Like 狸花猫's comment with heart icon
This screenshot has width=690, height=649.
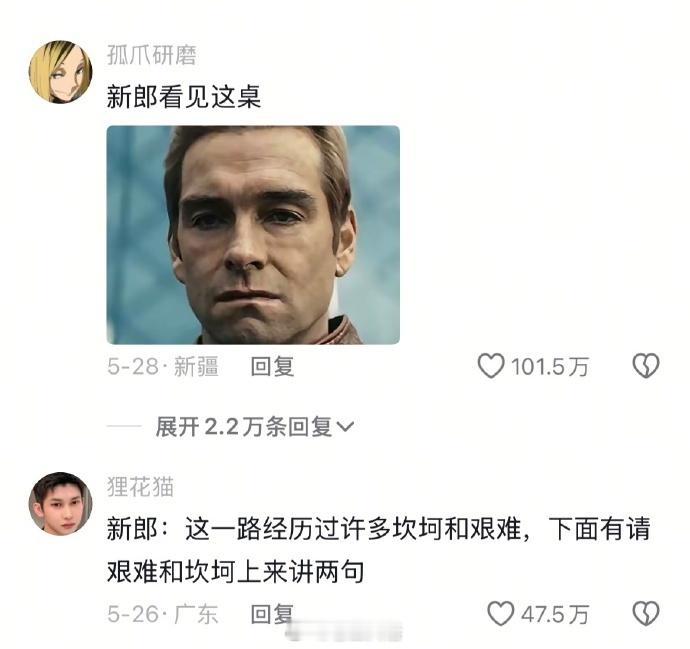click(x=500, y=613)
